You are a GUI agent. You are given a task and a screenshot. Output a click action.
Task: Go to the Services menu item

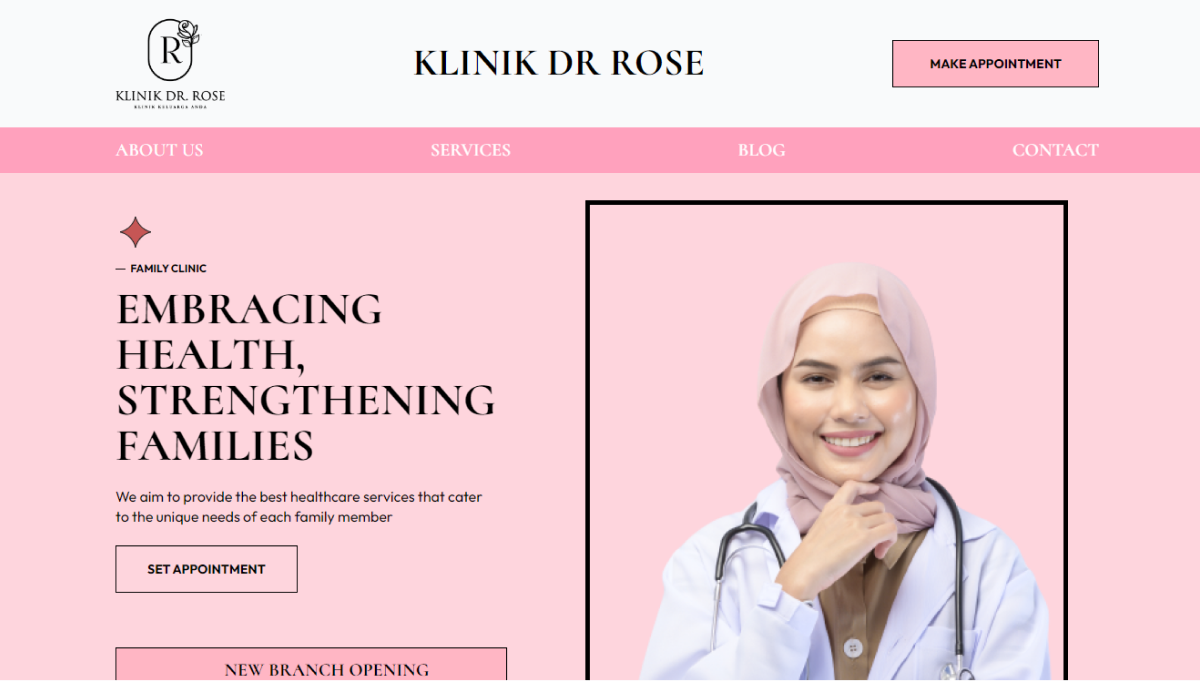tap(470, 150)
